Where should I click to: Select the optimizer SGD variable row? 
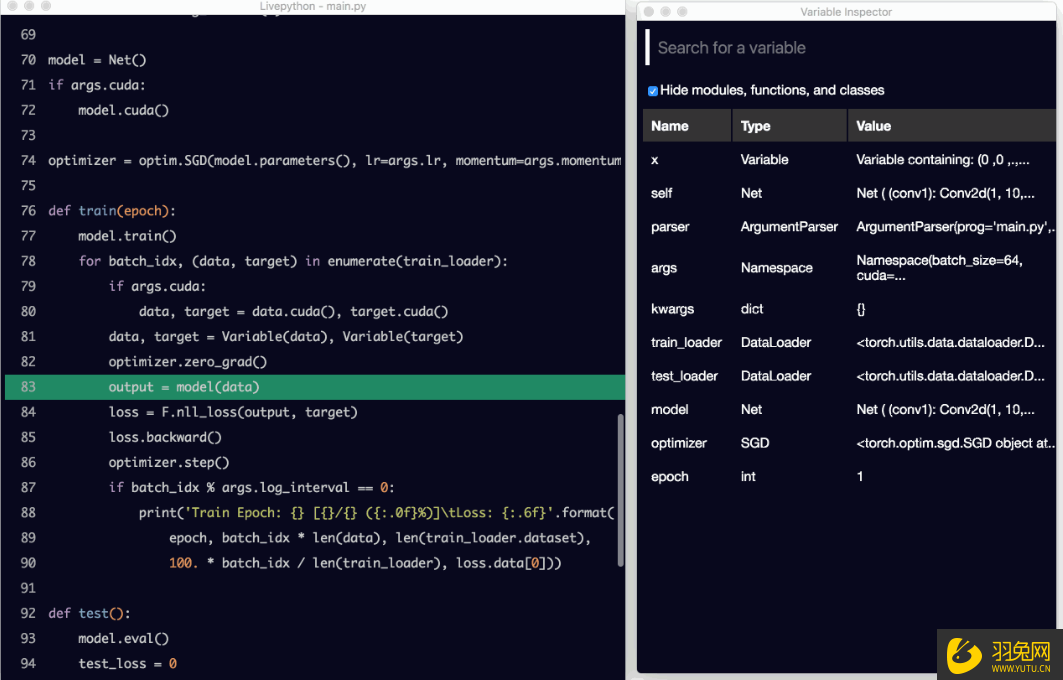tap(679, 443)
